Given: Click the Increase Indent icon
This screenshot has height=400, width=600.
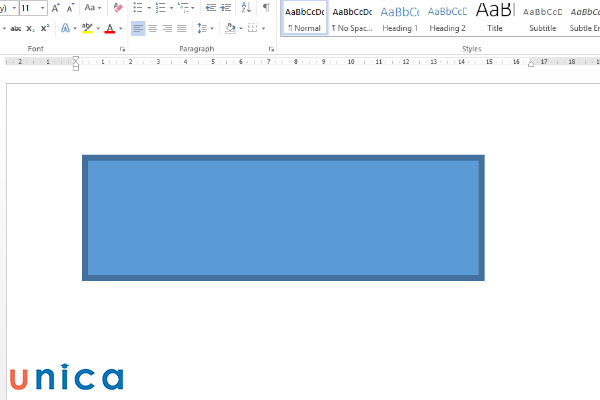Looking at the screenshot, I should pos(226,8).
